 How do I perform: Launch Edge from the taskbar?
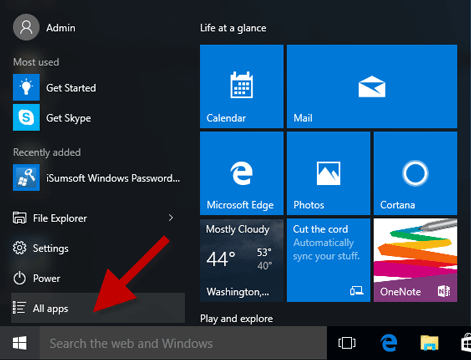(389, 343)
